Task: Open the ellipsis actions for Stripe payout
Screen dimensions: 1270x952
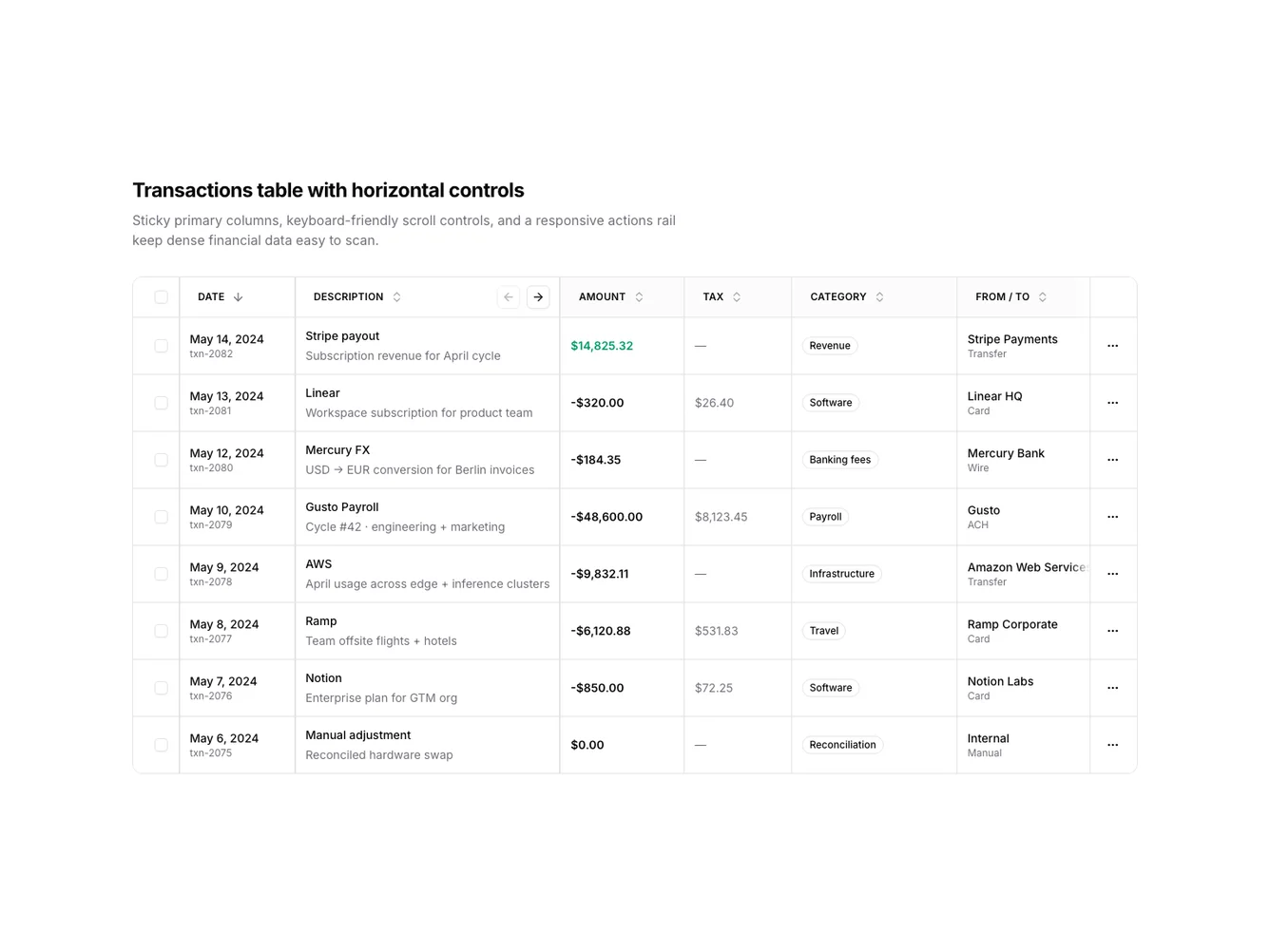Action: [1112, 345]
